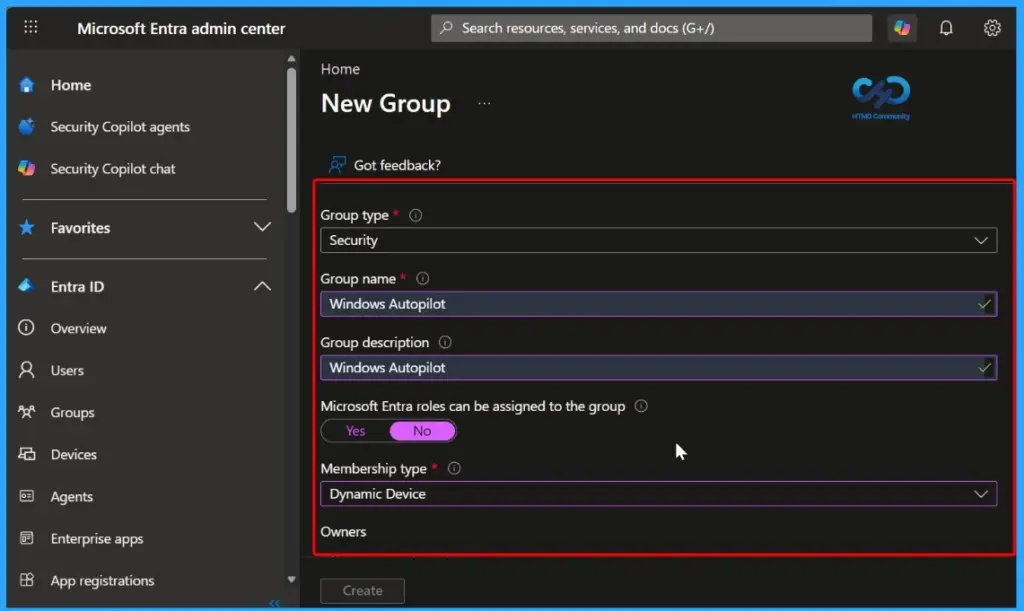Viewport: 1024px width, 611px height.
Task: Click the Entra ID diamond icon
Action: pyautogui.click(x=27, y=286)
